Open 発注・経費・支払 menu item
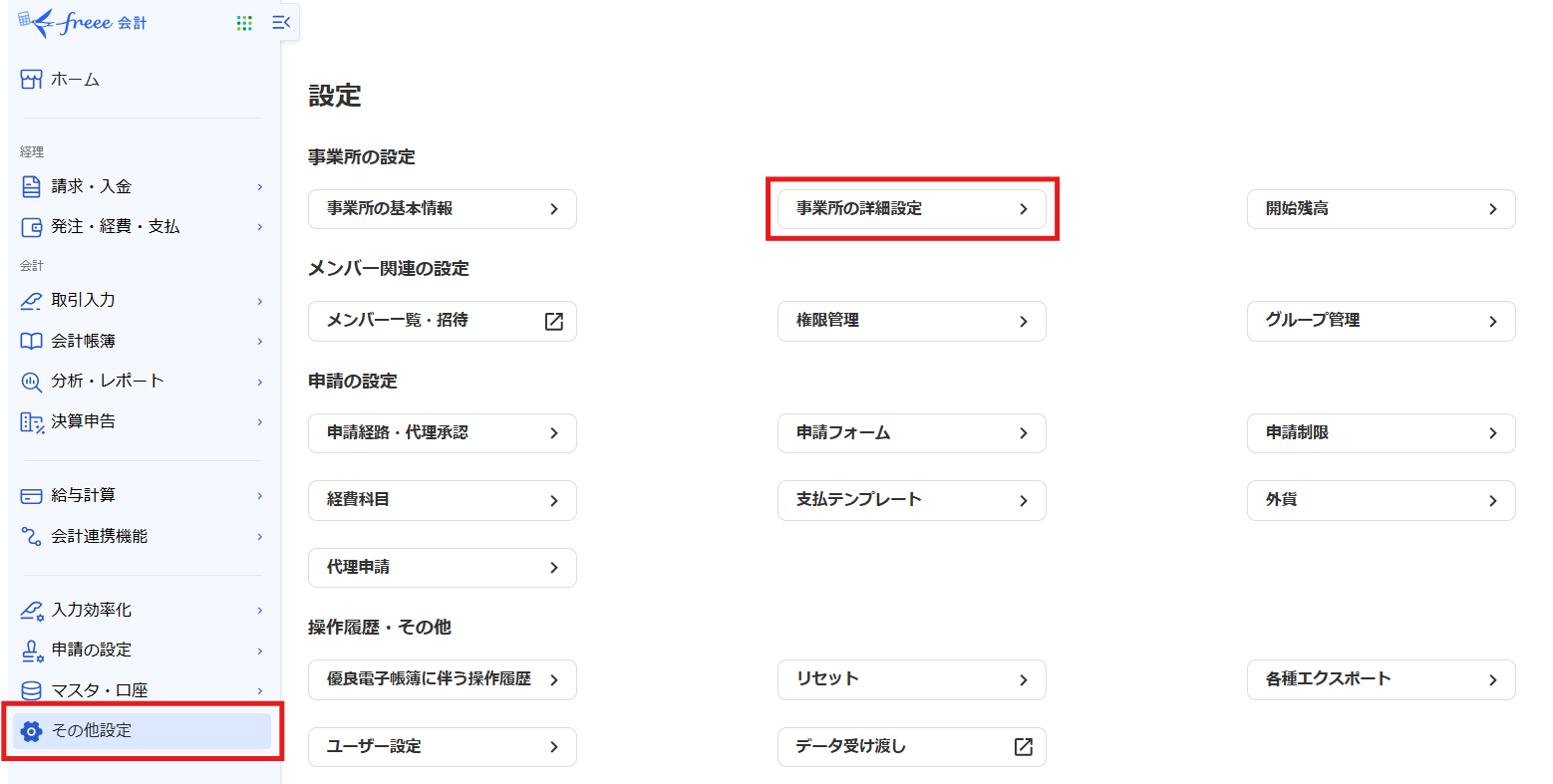The height and width of the screenshot is (784, 1553). click(116, 227)
